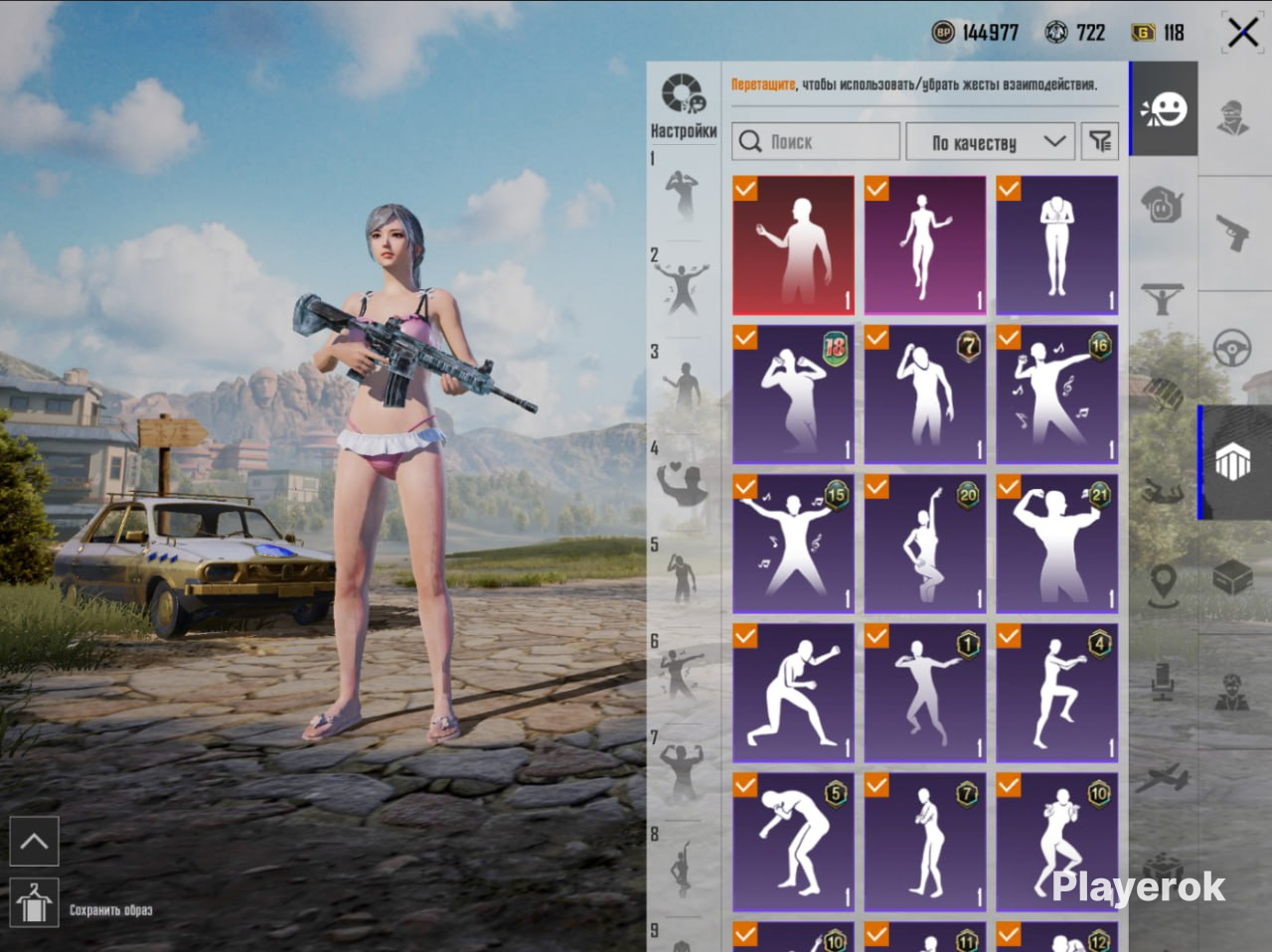
Task: Choose emote wheel slot 4
Action: click(683, 483)
